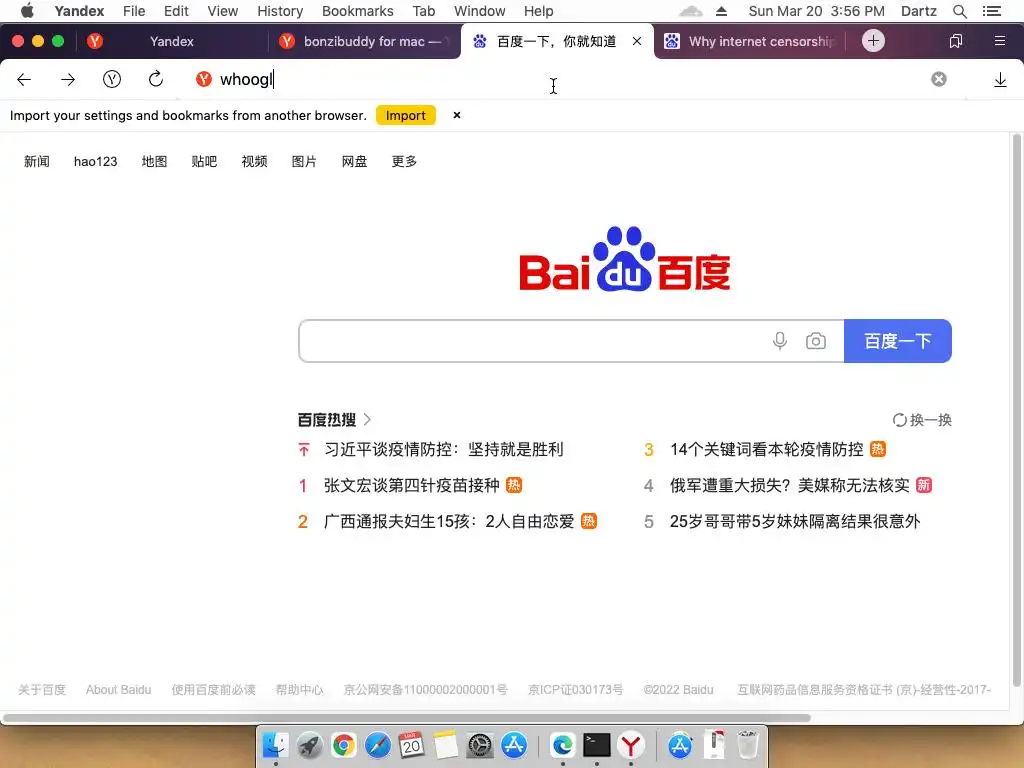Image resolution: width=1024 pixels, height=768 pixels.
Task: Expand the 更多 menu
Action: pyautogui.click(x=404, y=161)
